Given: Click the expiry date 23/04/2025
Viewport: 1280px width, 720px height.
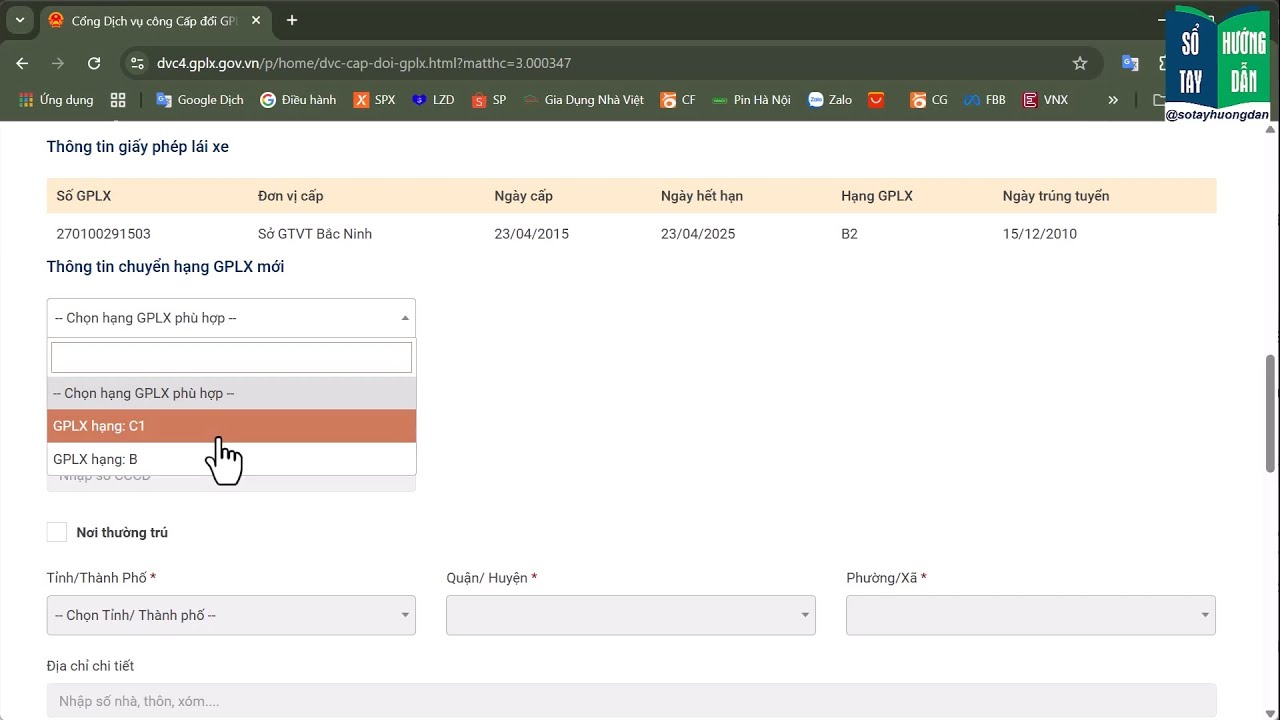Looking at the screenshot, I should point(698,234).
